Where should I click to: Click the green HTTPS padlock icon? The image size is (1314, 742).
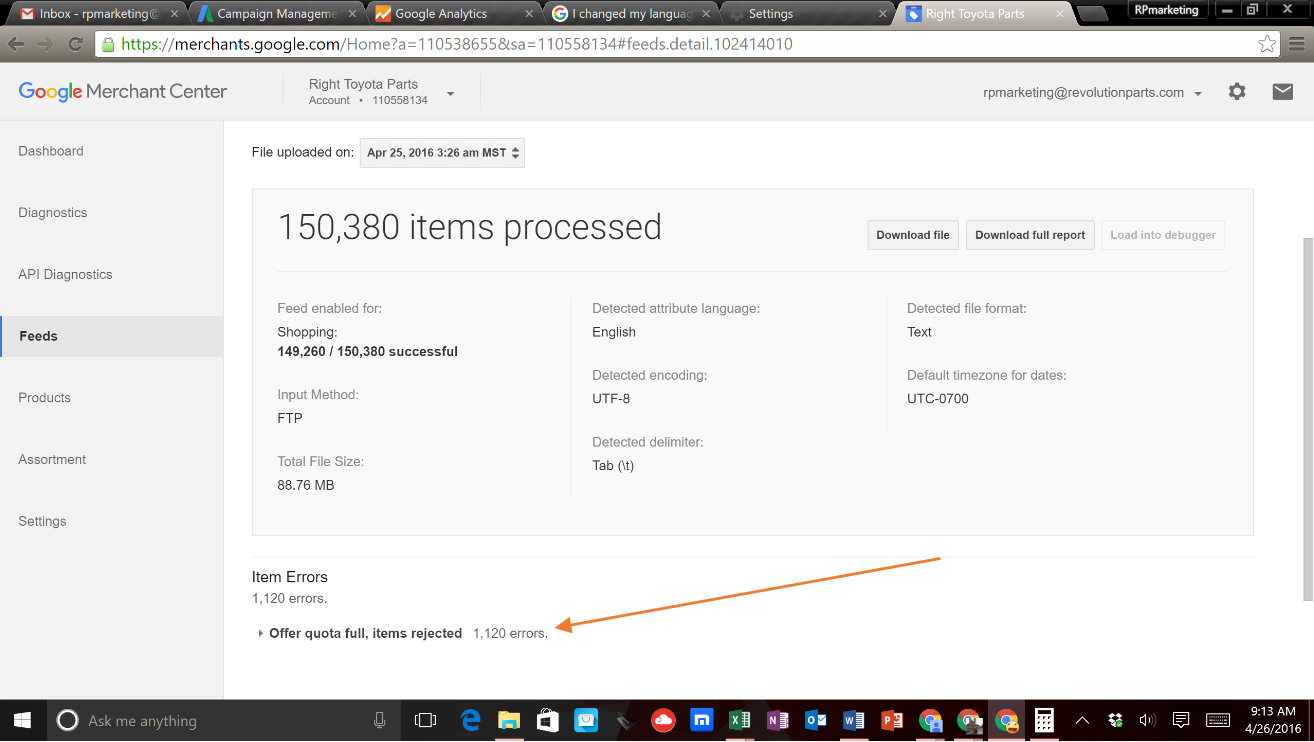point(108,44)
